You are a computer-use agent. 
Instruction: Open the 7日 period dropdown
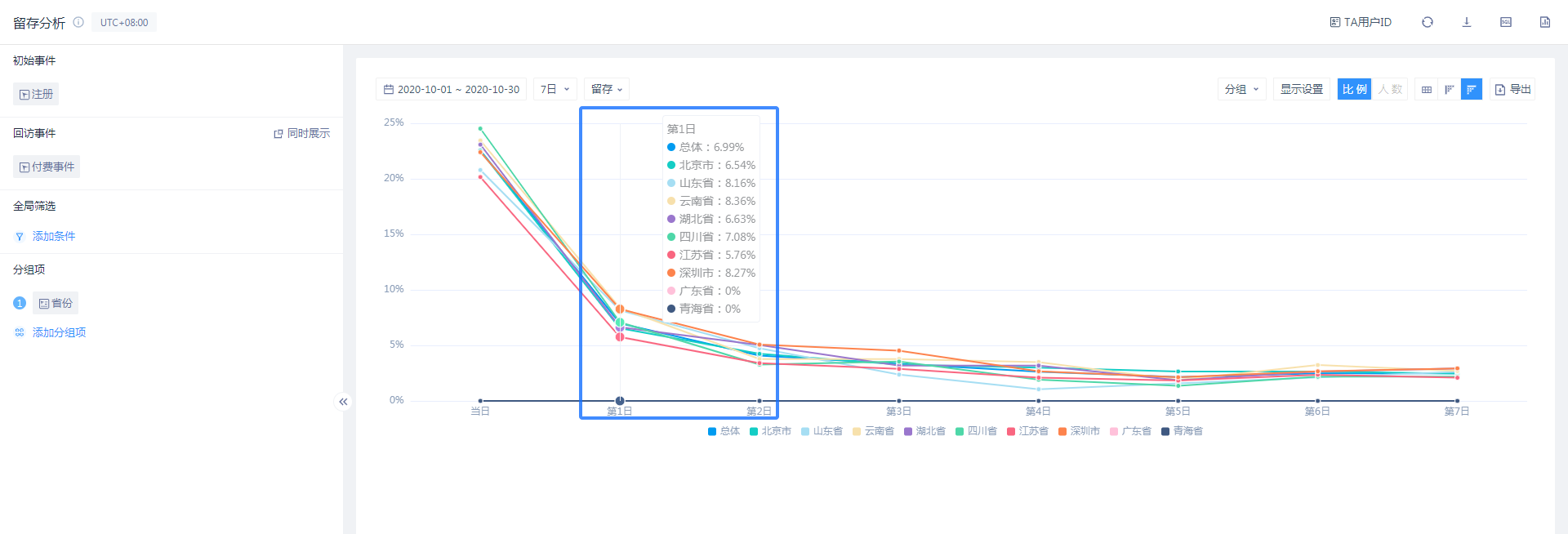555,89
